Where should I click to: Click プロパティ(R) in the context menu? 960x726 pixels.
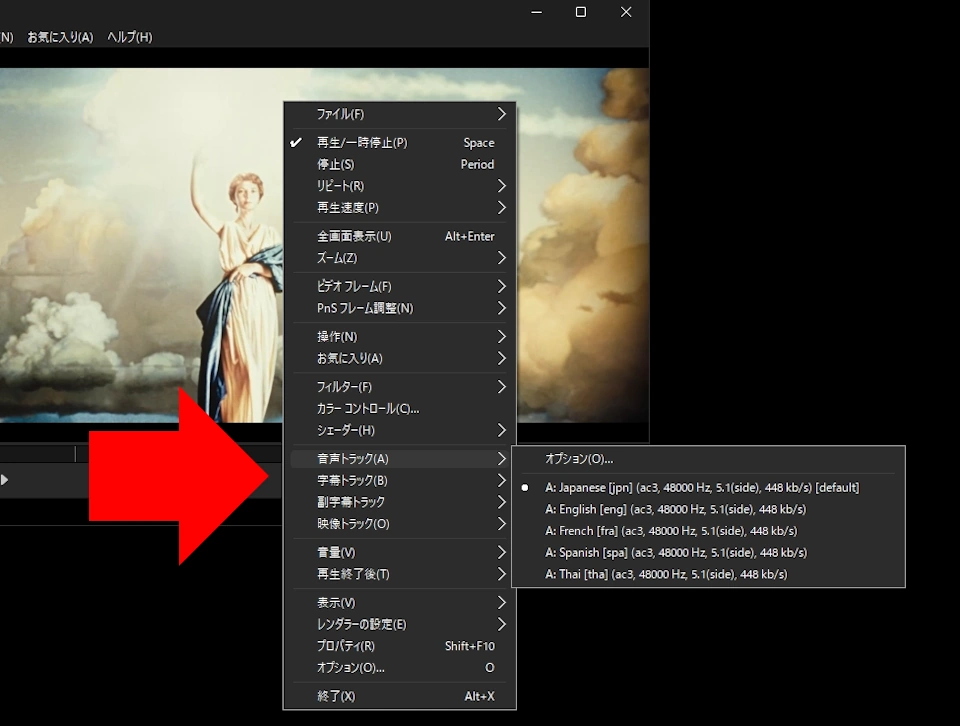pos(400,646)
